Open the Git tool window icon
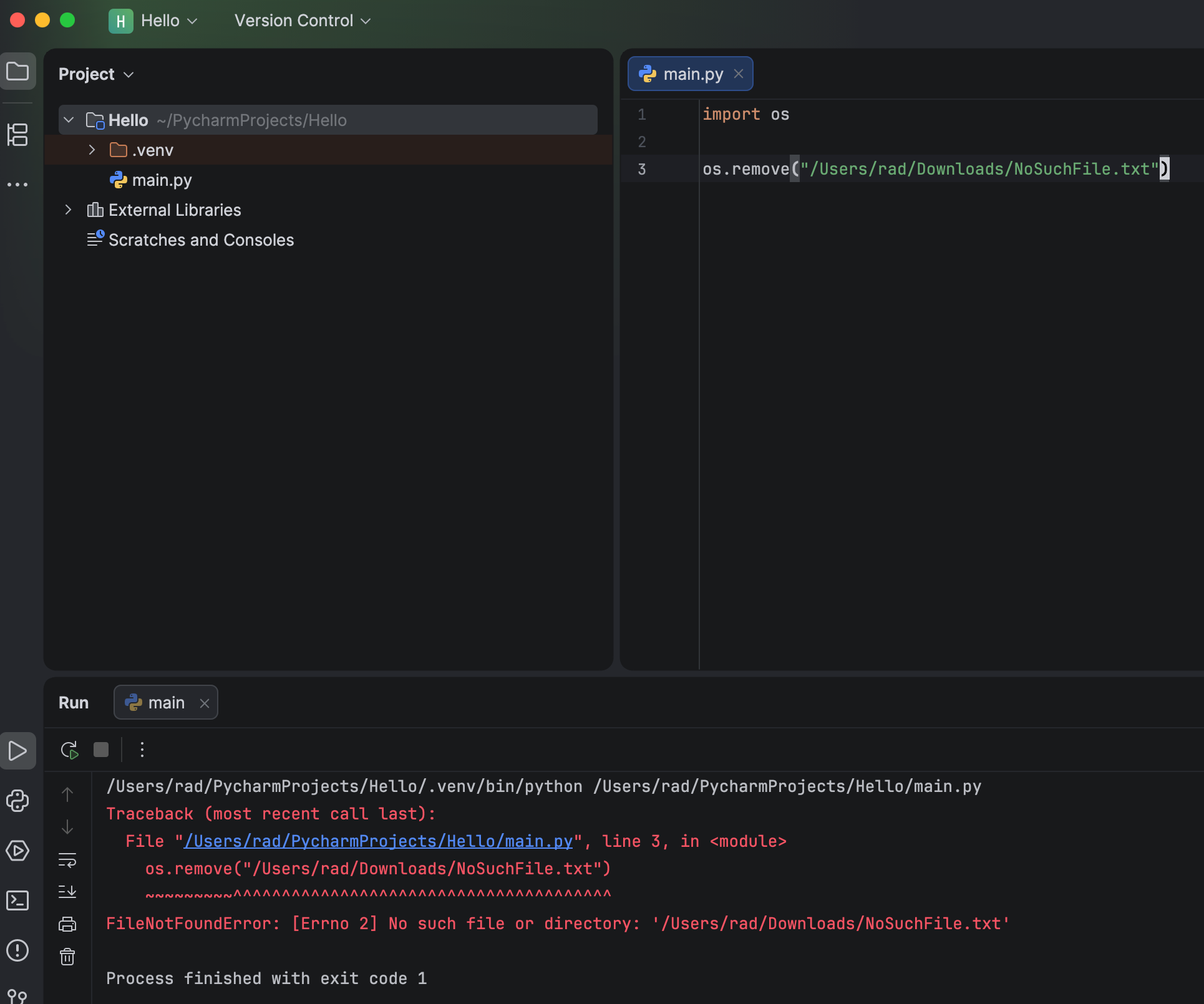Screen dimensions: 1204x1004 (x=17, y=996)
